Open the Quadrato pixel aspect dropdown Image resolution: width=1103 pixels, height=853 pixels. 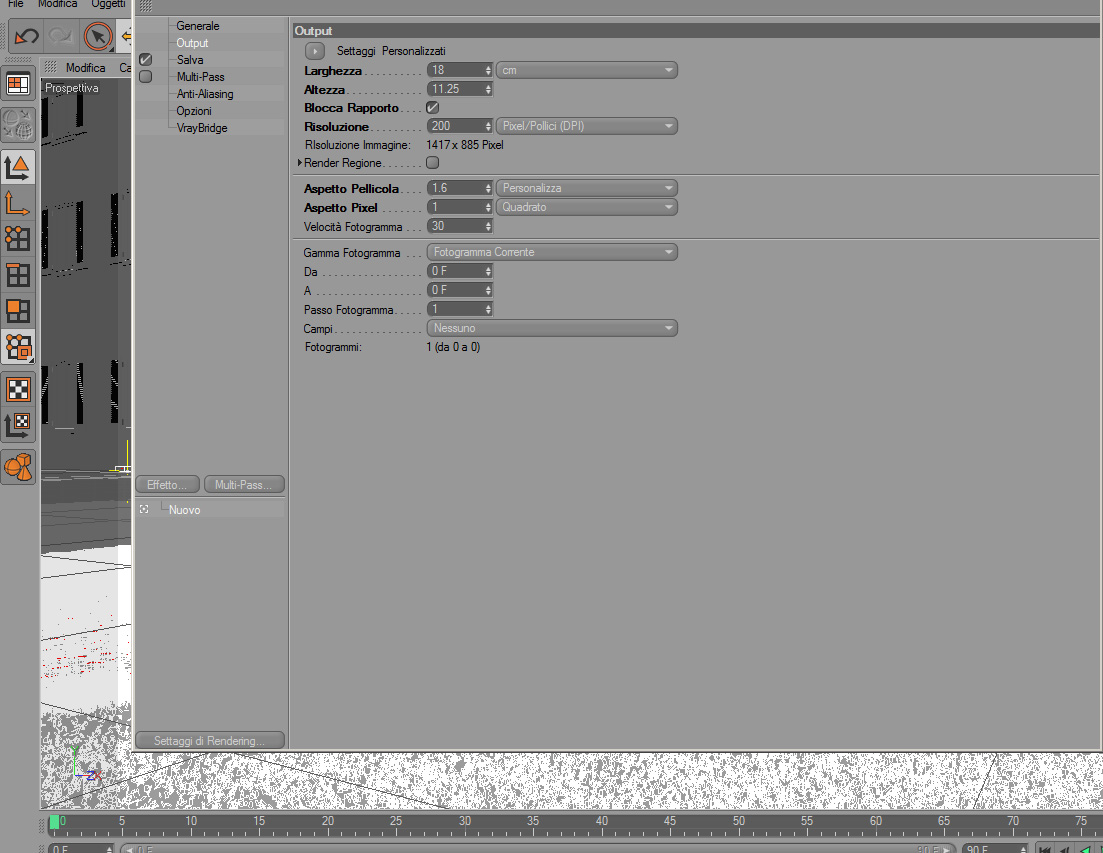587,207
